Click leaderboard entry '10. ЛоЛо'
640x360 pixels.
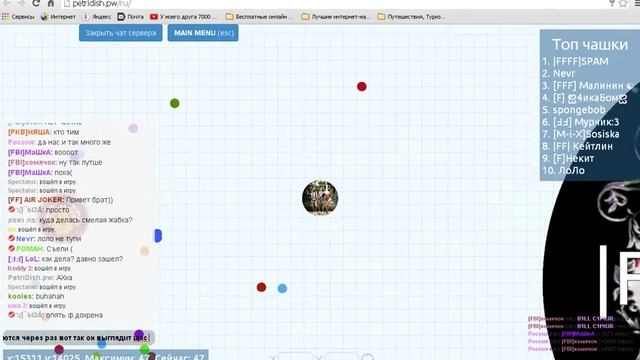564,171
